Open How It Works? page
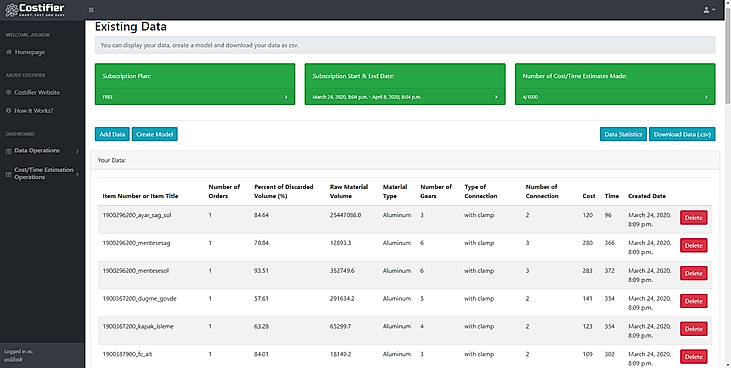The image size is (731, 368). coord(34,111)
